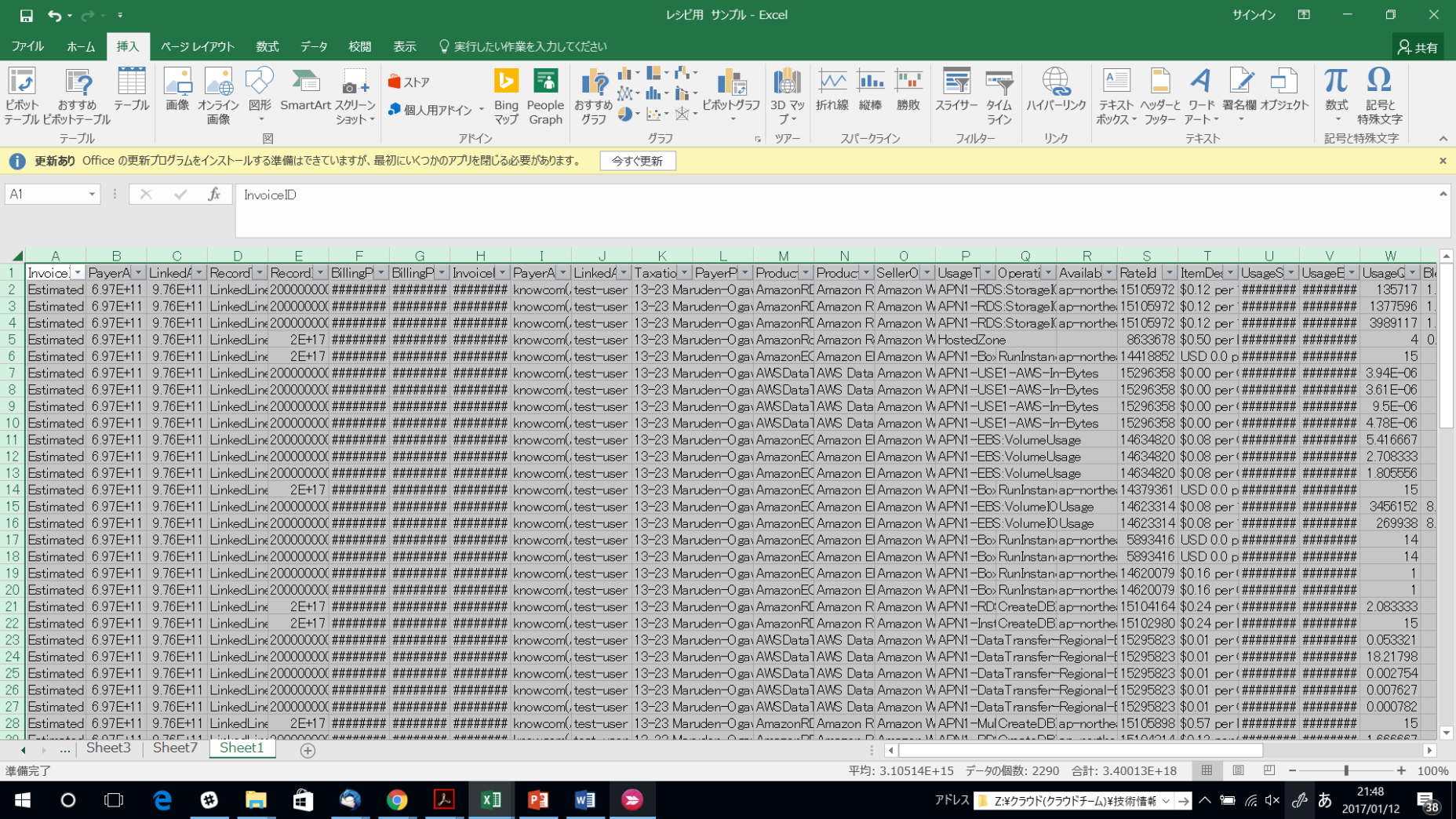Switch to the View tab
1456x819 pixels.
404,46
